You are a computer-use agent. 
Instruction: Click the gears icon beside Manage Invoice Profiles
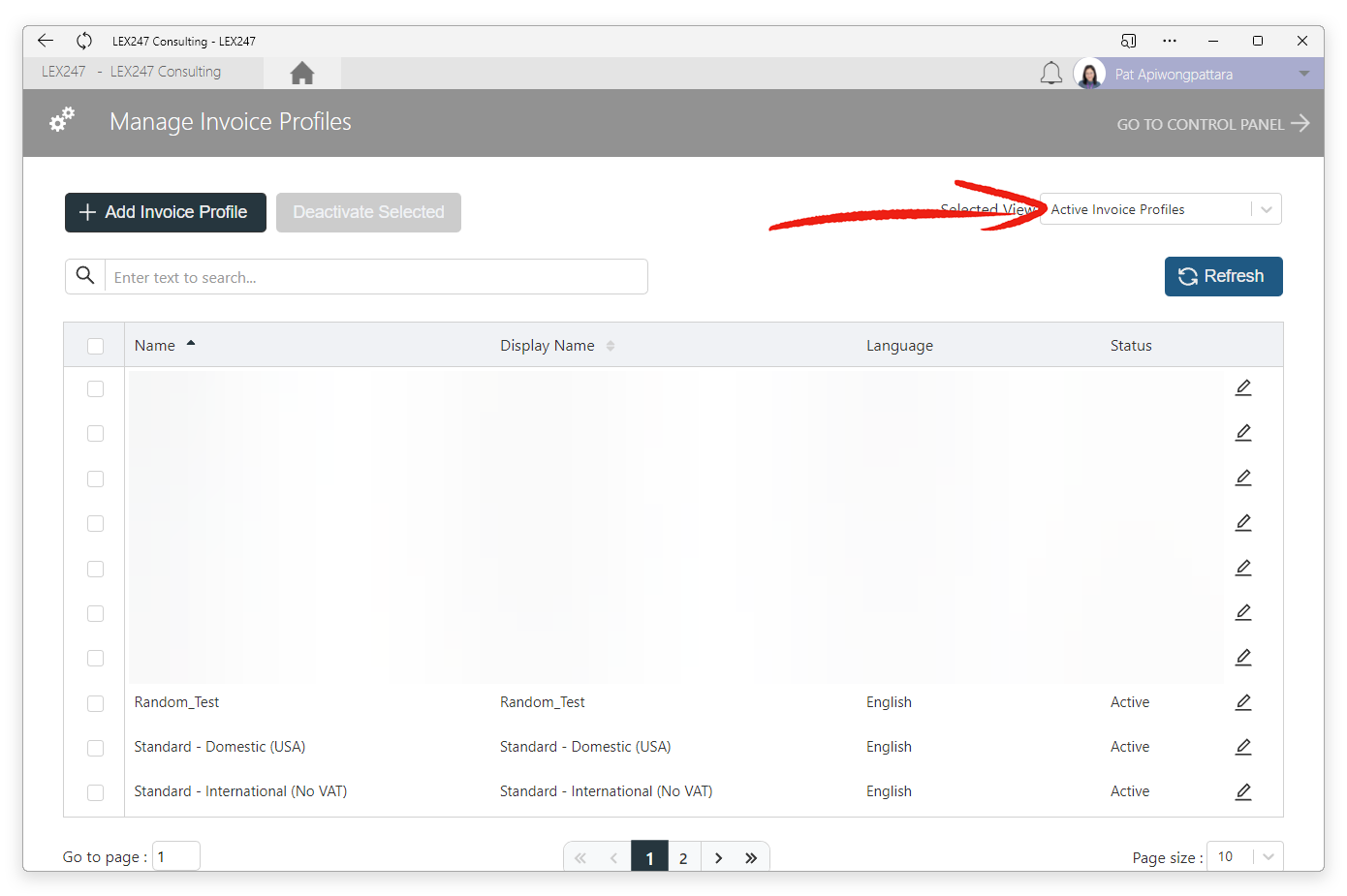[61, 118]
